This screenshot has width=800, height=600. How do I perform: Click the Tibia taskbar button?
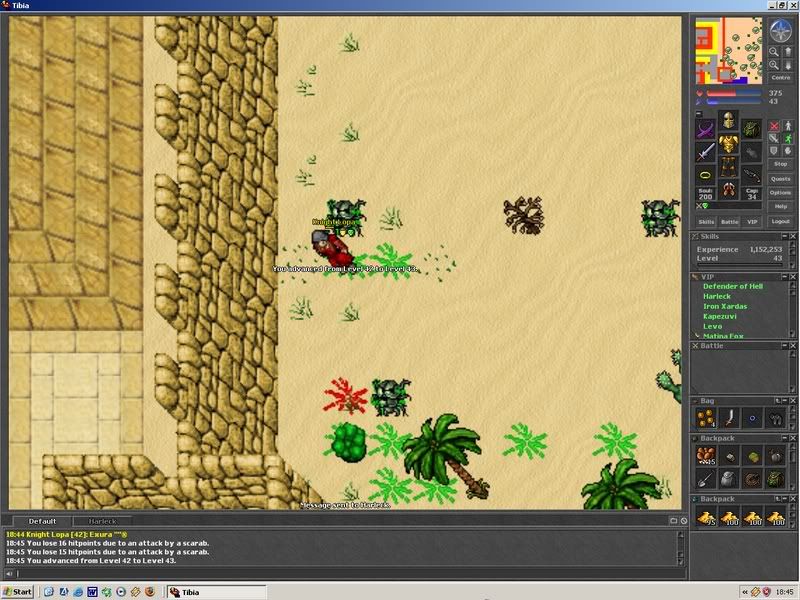pos(217,592)
